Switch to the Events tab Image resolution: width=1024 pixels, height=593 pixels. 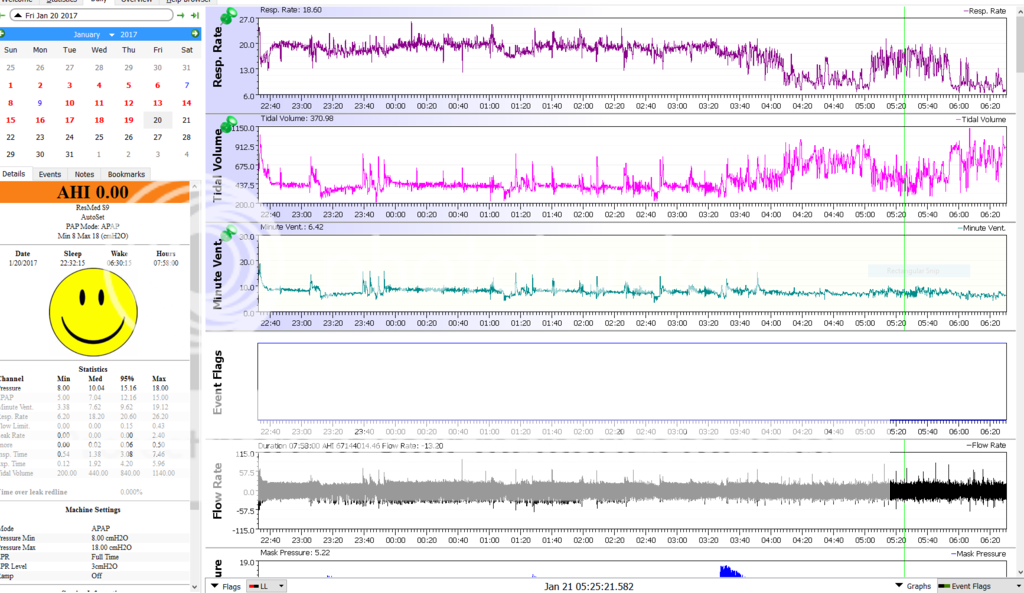[49, 174]
